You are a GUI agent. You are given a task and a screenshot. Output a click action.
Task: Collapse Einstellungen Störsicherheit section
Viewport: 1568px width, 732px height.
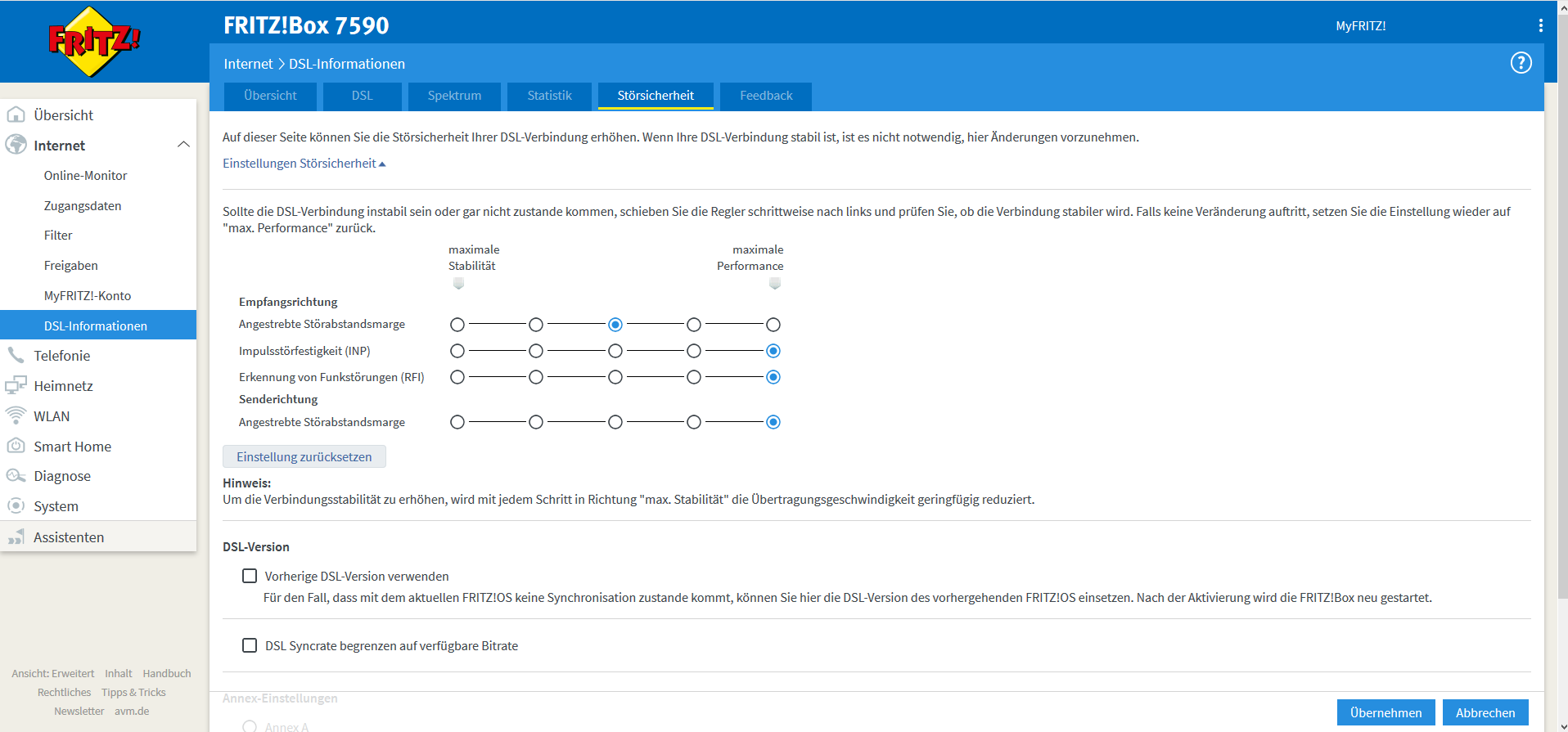point(304,164)
